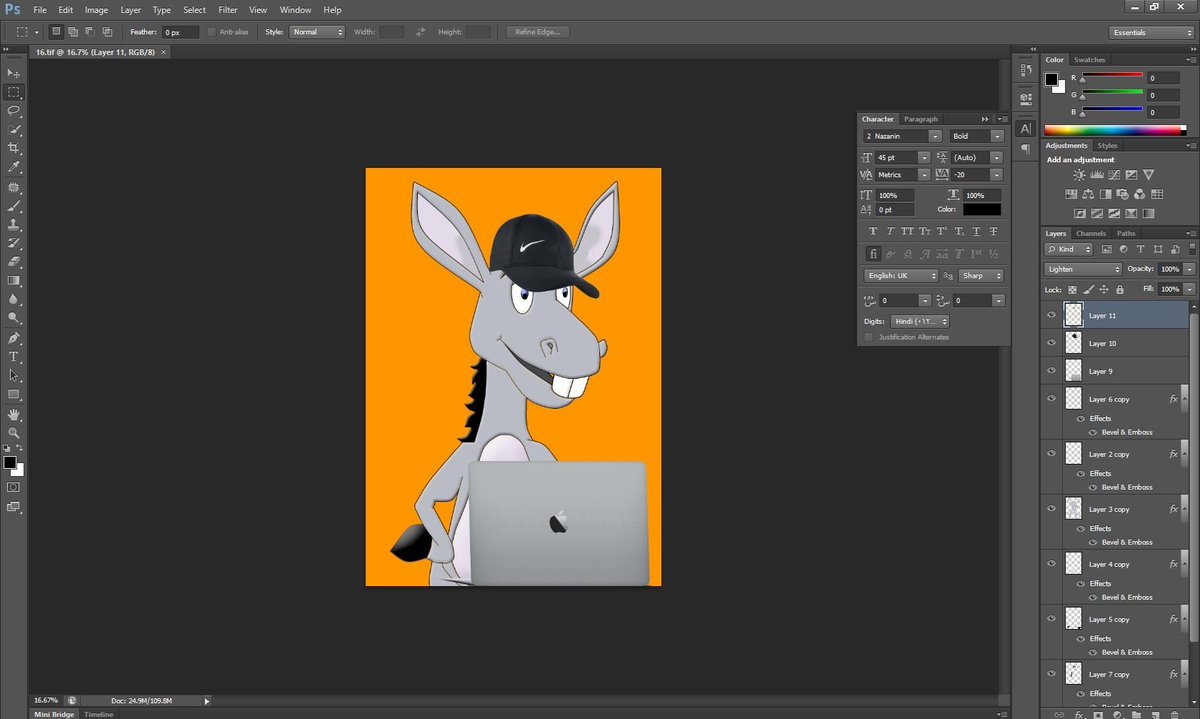Hide Layer 11 visibility eye
This screenshot has width=1200, height=719.
[x=1051, y=315]
